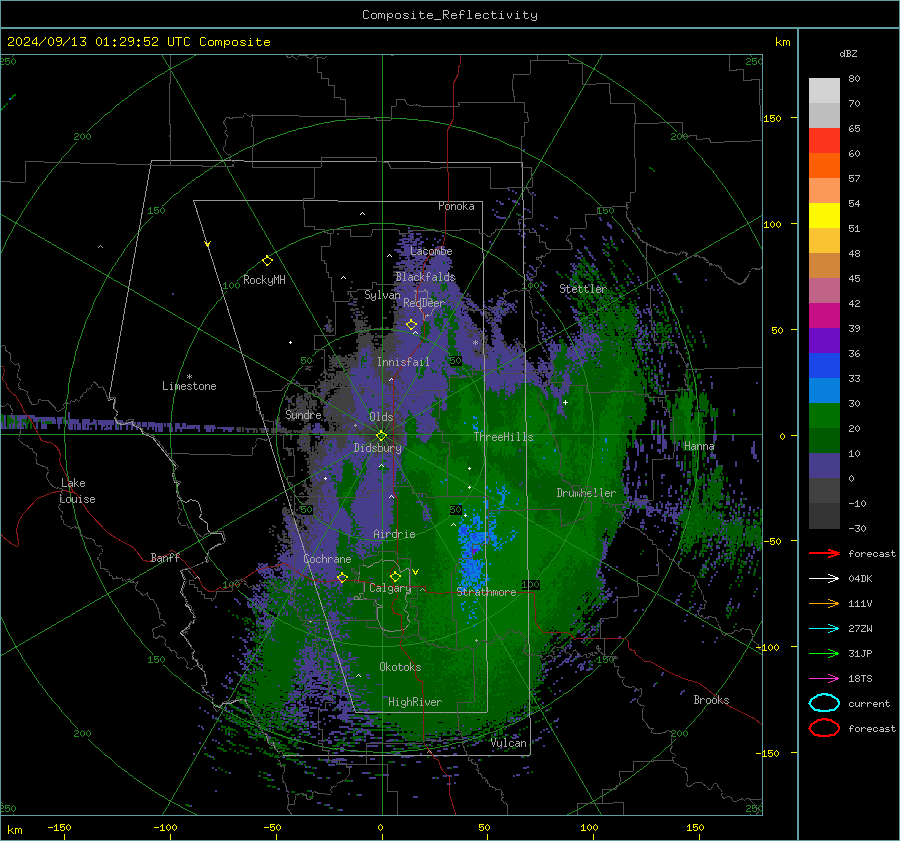The height and width of the screenshot is (841, 900).
Task: Select the Sylvan label
Action: tap(382, 295)
